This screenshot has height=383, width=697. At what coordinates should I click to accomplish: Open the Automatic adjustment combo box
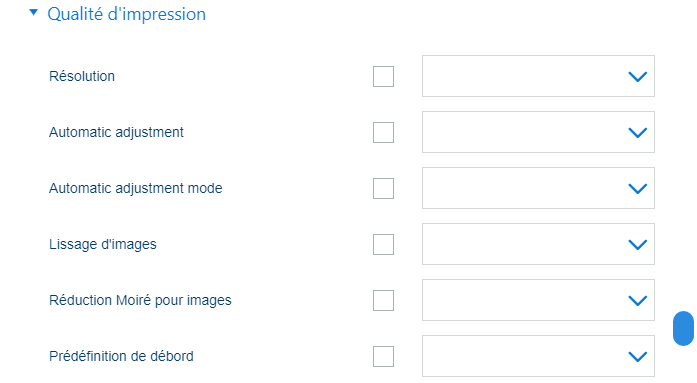click(538, 132)
